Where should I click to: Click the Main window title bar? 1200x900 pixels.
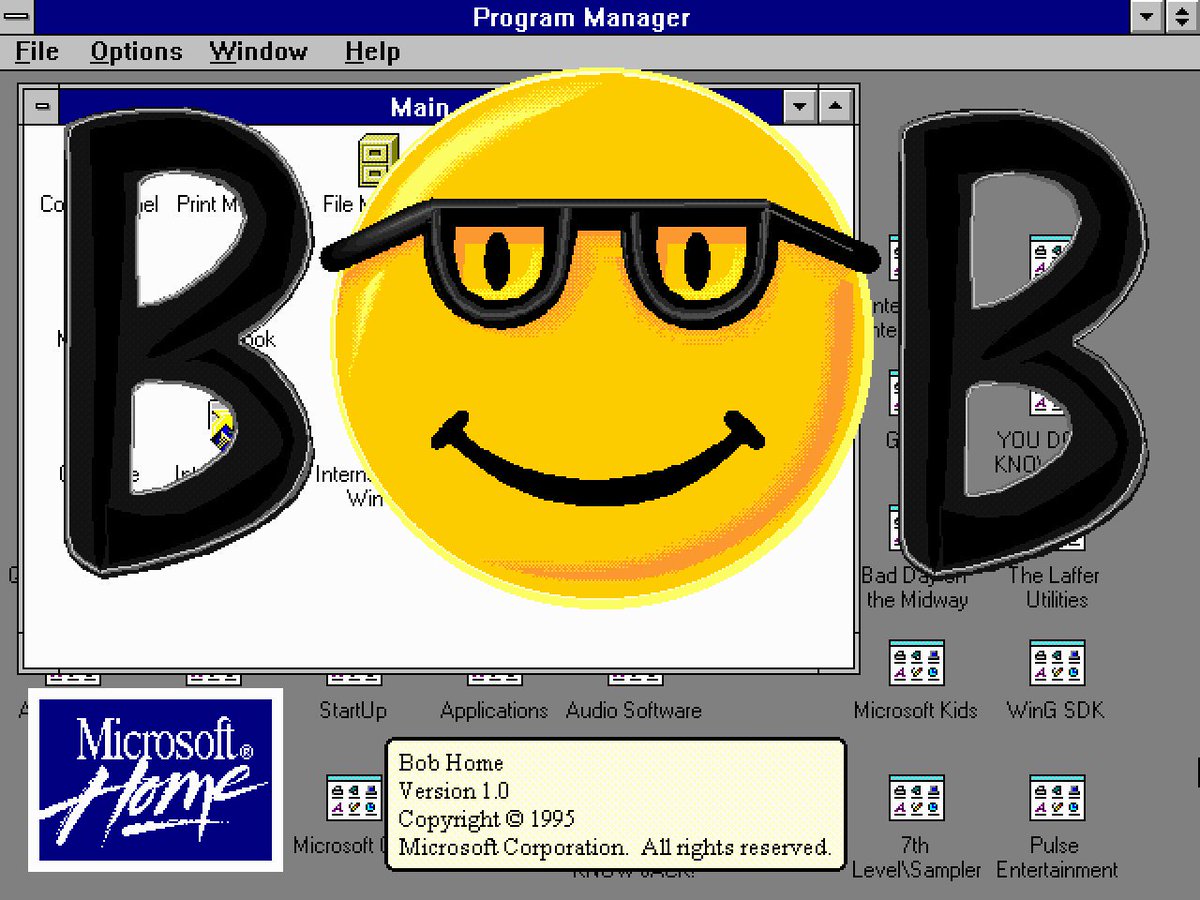click(x=420, y=106)
